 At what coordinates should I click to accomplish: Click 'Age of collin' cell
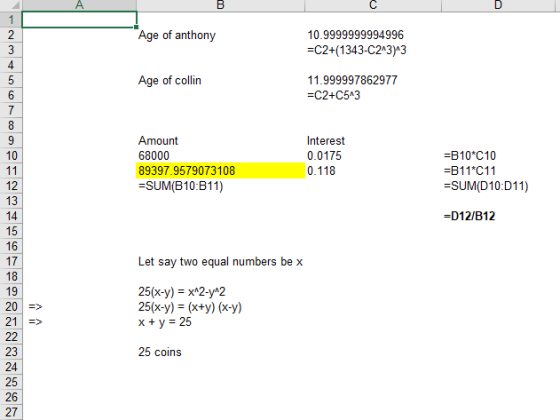(x=170, y=80)
